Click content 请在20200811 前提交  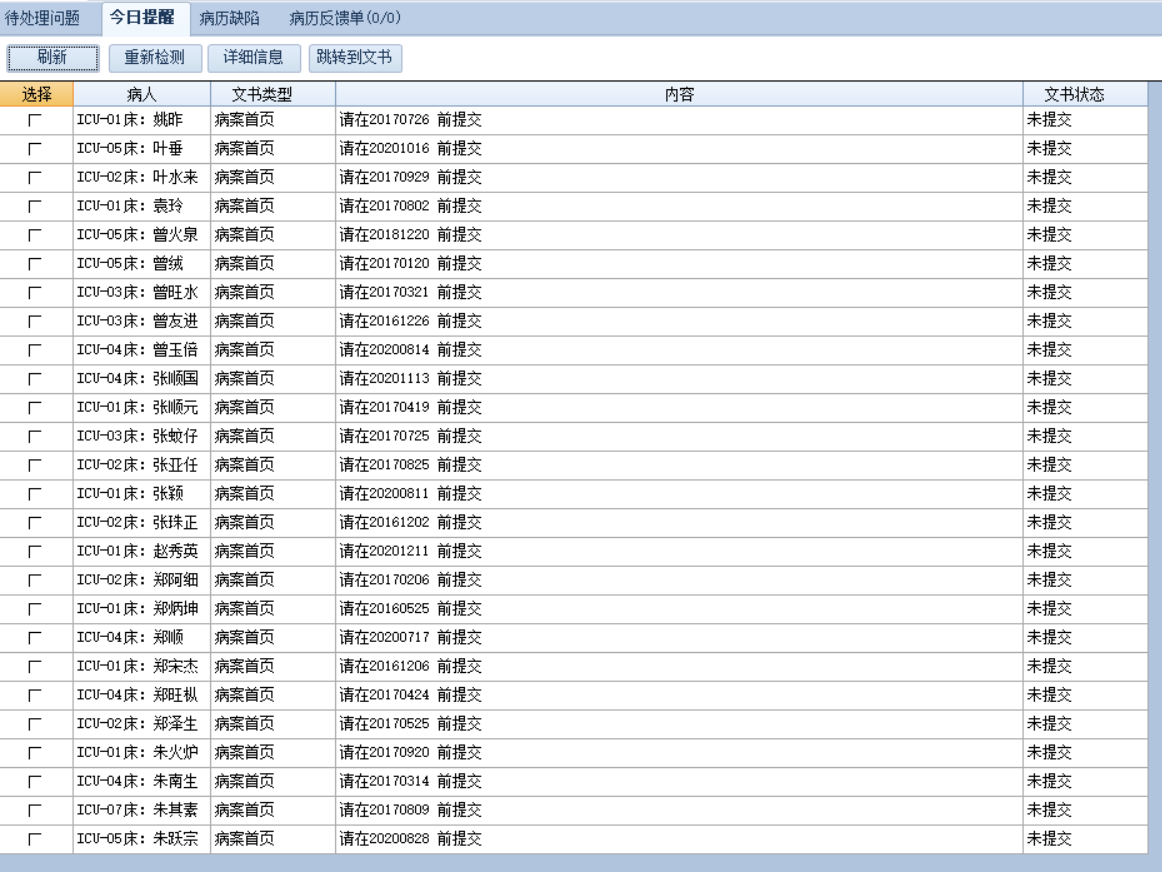(x=411, y=494)
